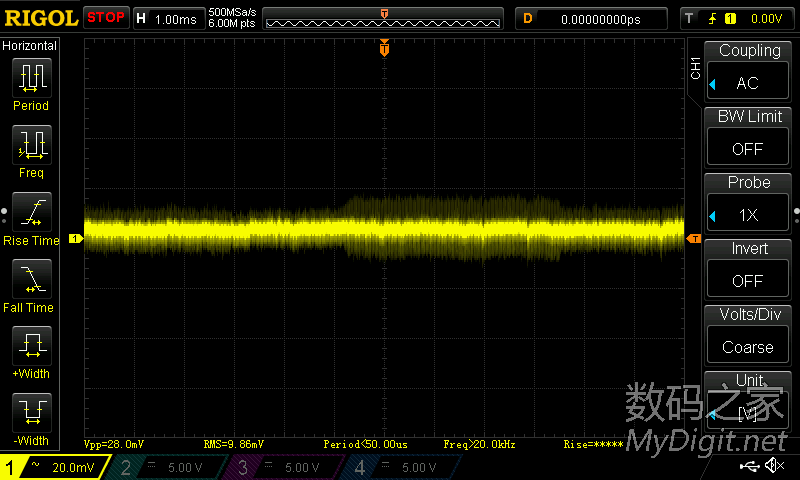Select channel 2 tab showing 5.00 V

click(x=169, y=467)
